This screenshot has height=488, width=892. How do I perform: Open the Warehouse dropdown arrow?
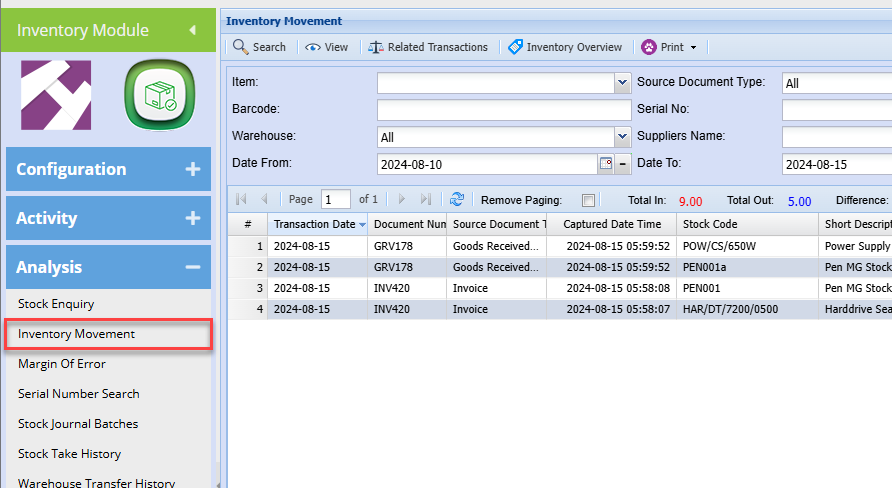tap(622, 137)
